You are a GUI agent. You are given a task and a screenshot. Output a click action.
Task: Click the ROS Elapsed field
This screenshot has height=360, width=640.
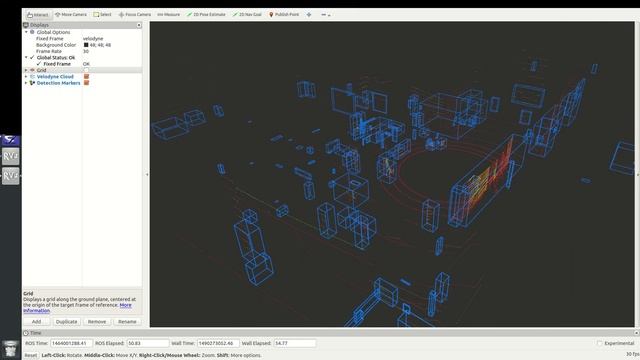(148, 343)
